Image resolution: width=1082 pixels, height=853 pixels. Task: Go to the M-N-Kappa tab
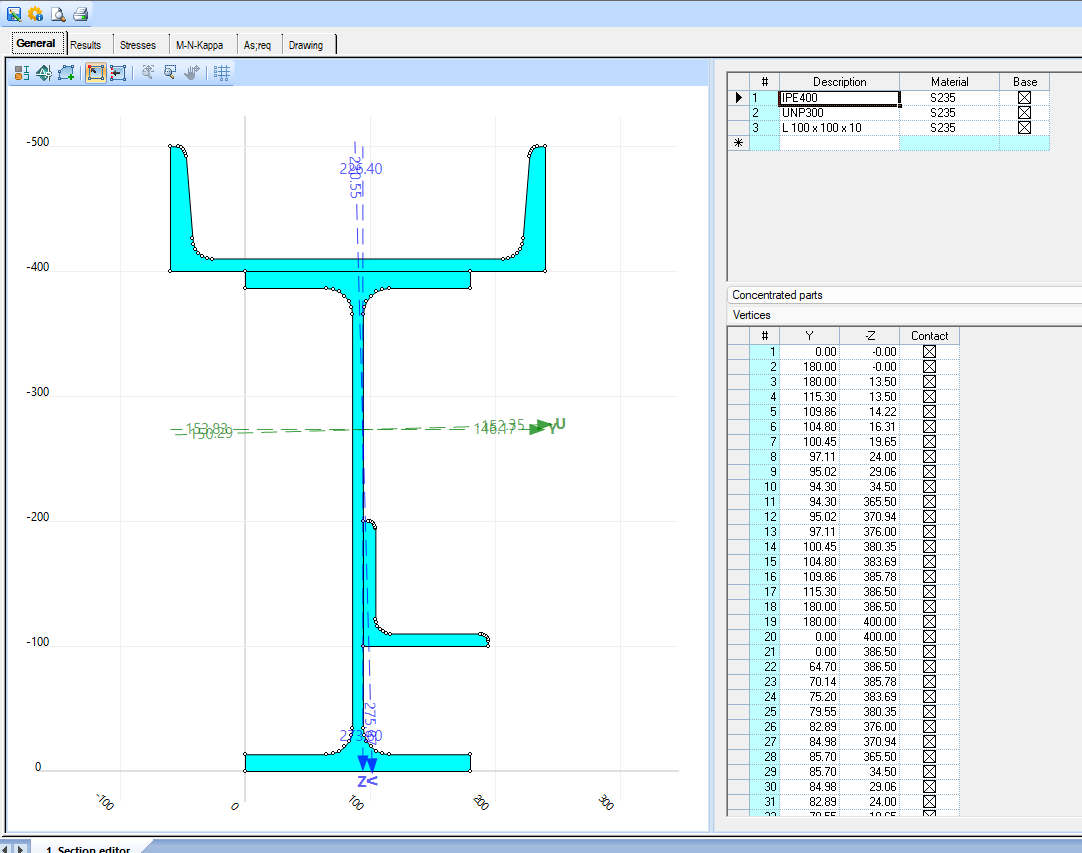[x=199, y=45]
